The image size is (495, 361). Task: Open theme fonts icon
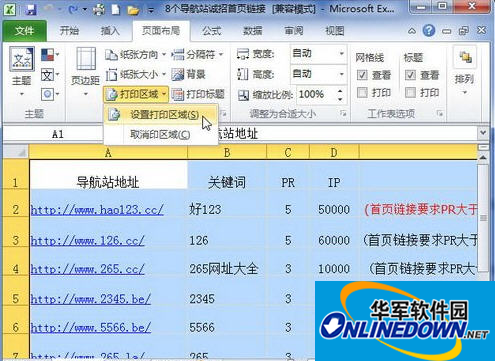point(50,75)
